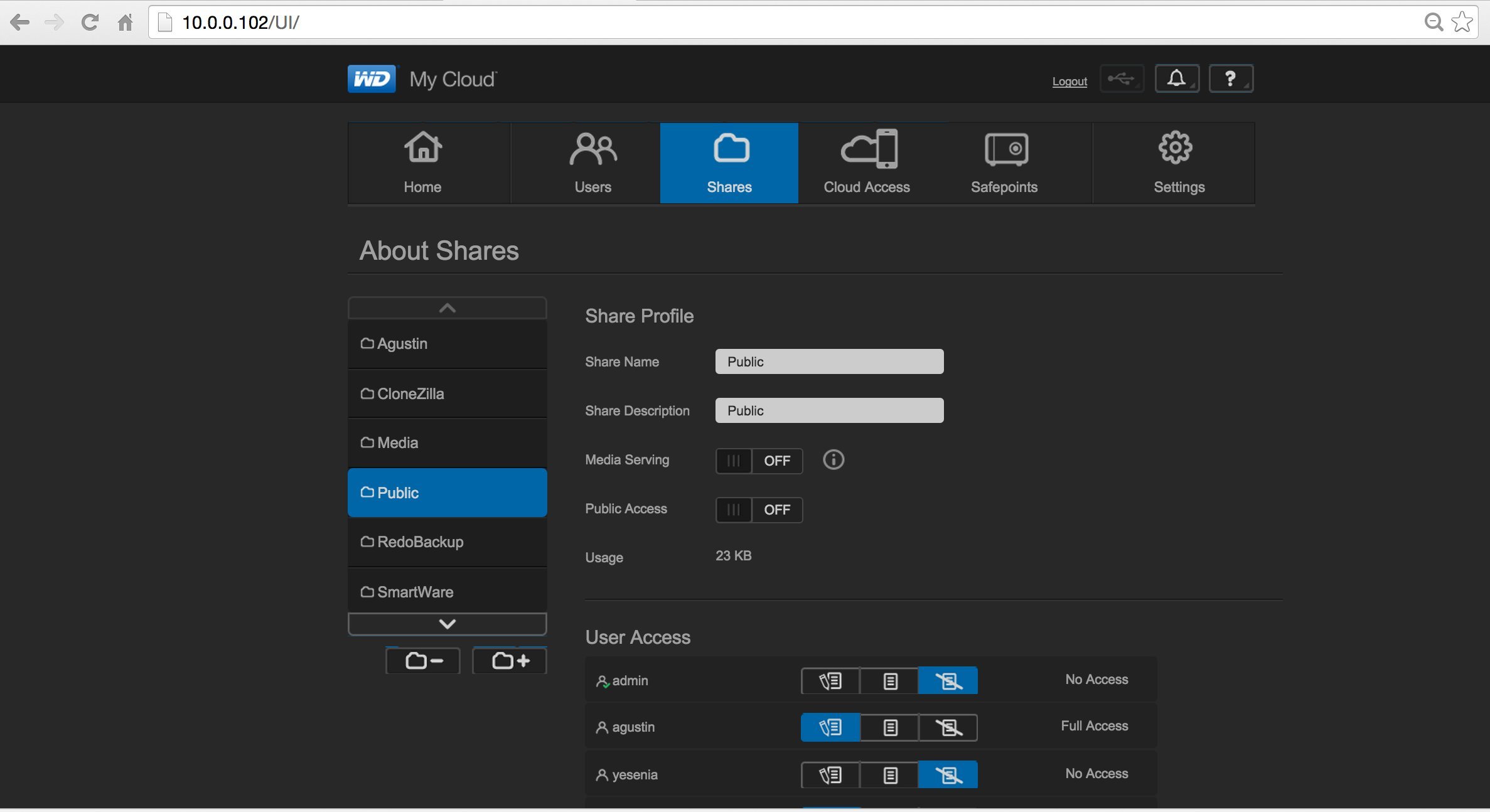Set admin to full access icon
The image size is (1490, 812).
830,681
